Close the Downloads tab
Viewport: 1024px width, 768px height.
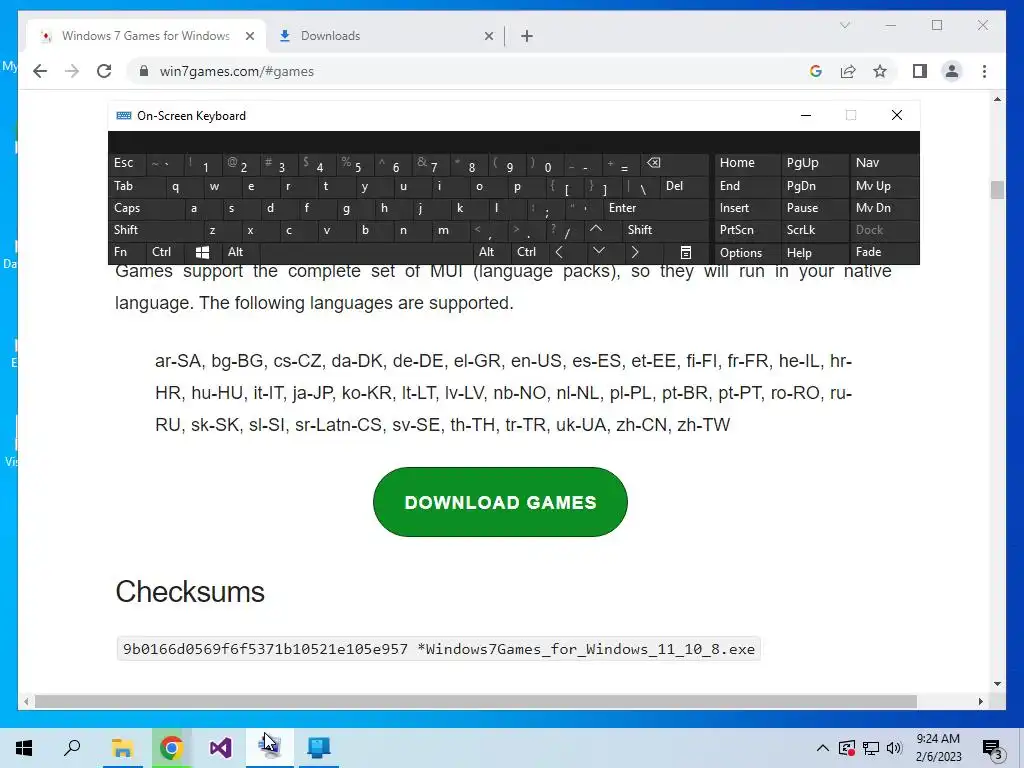pyautogui.click(x=488, y=37)
